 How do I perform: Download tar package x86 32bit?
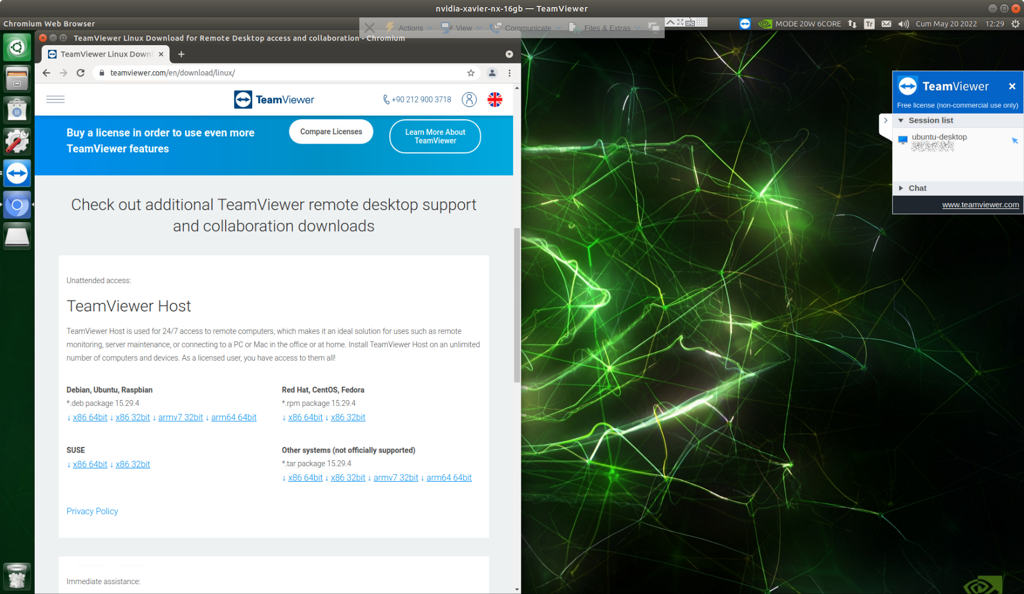coord(348,477)
